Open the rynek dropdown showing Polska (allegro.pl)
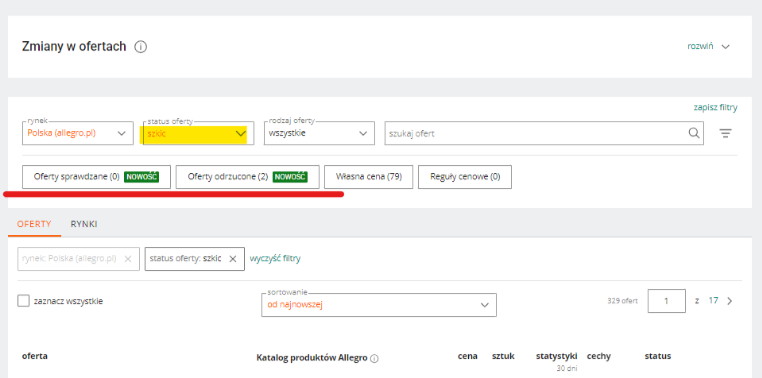This screenshot has height=378, width=762. click(x=78, y=133)
